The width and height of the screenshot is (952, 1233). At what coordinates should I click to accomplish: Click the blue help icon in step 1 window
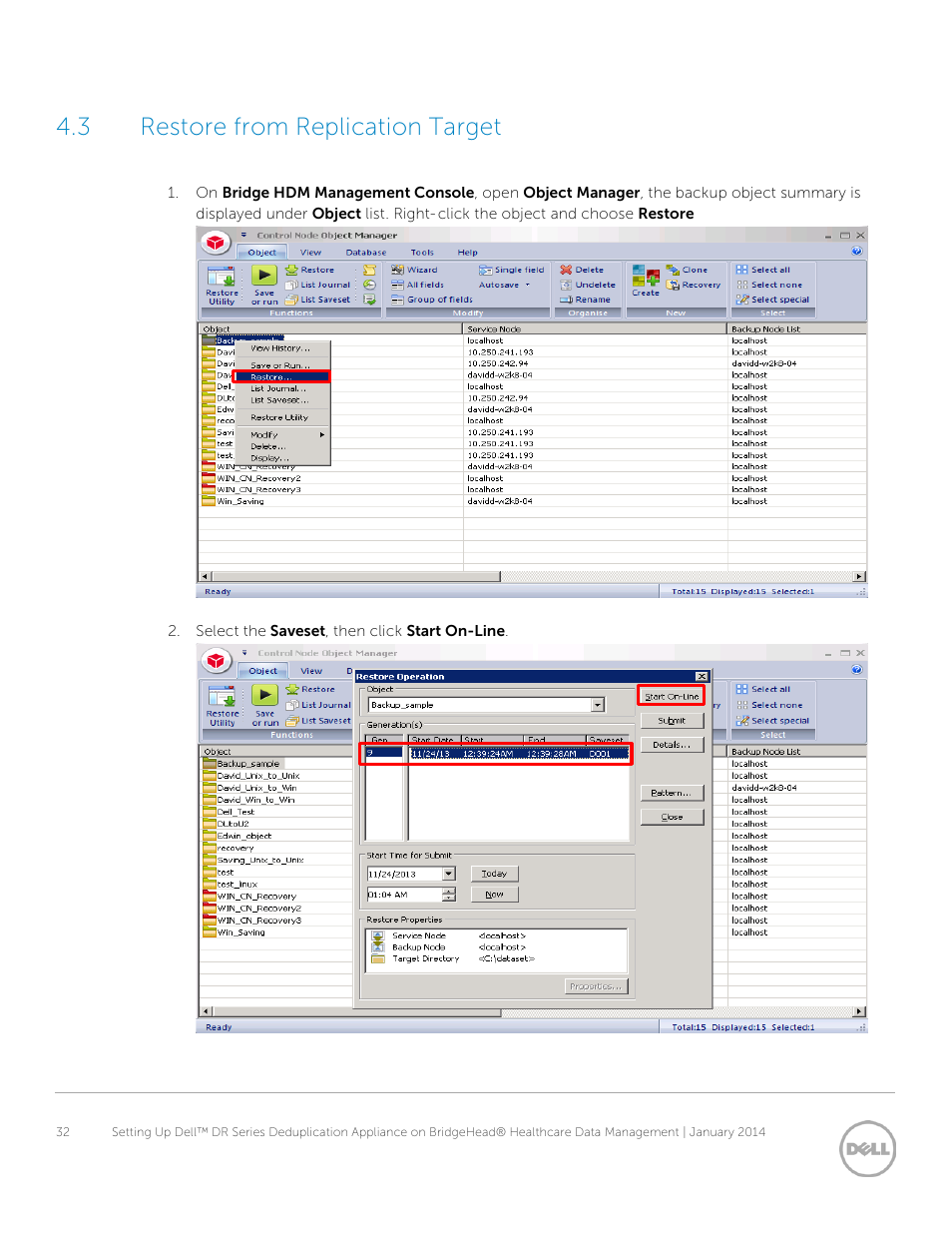(857, 252)
